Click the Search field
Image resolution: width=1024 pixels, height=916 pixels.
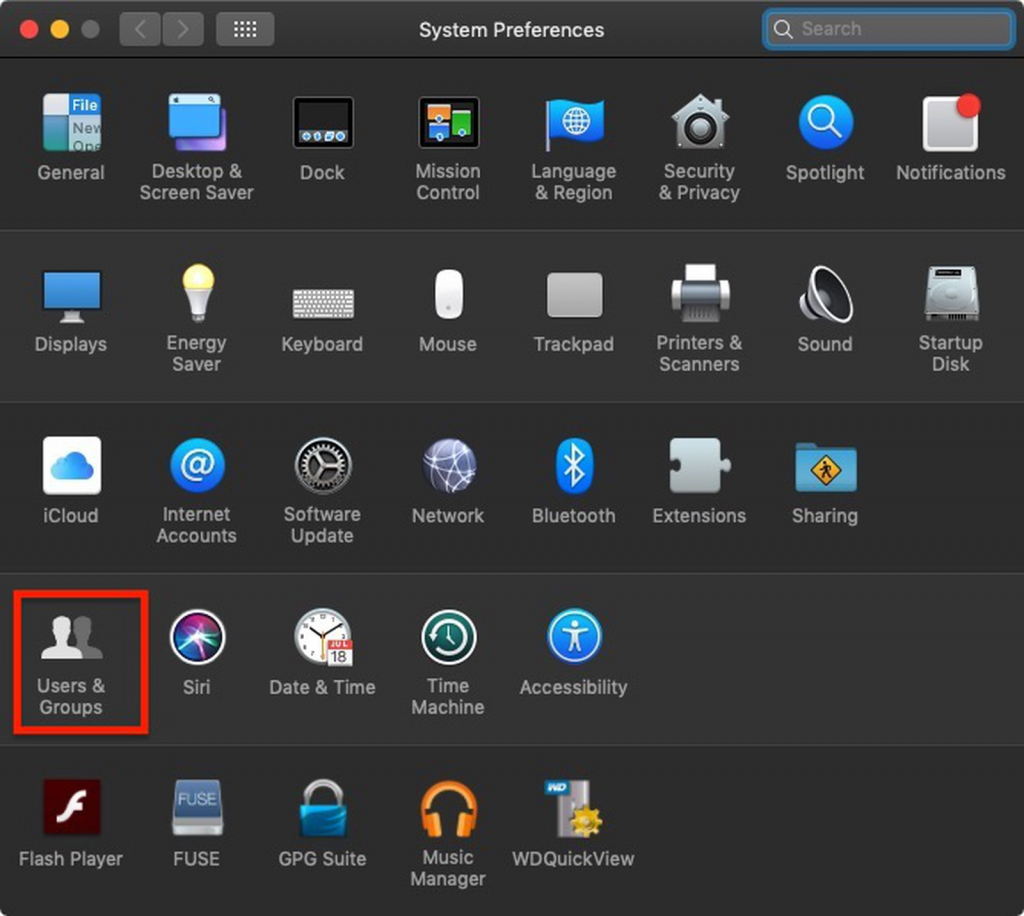click(x=889, y=29)
